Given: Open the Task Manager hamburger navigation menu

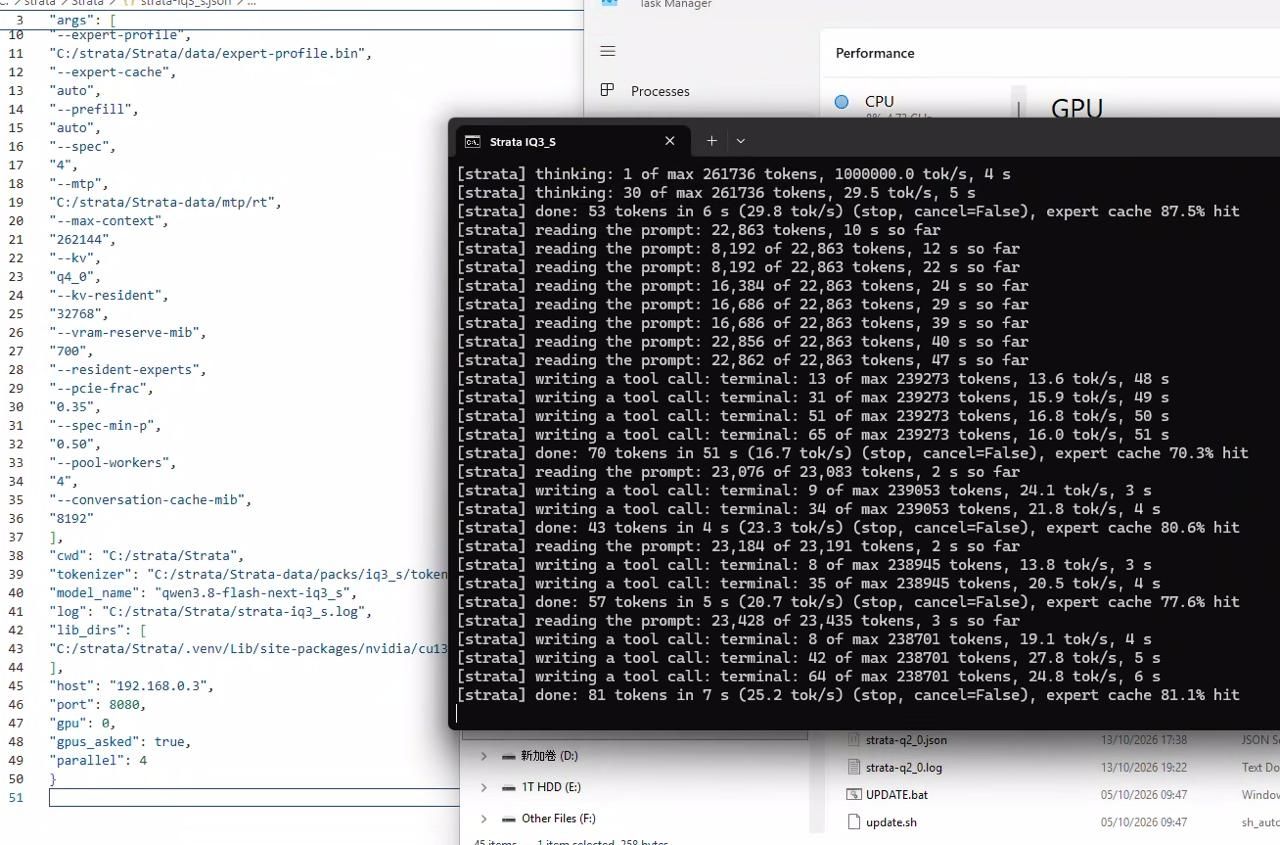Looking at the screenshot, I should pos(608,51).
